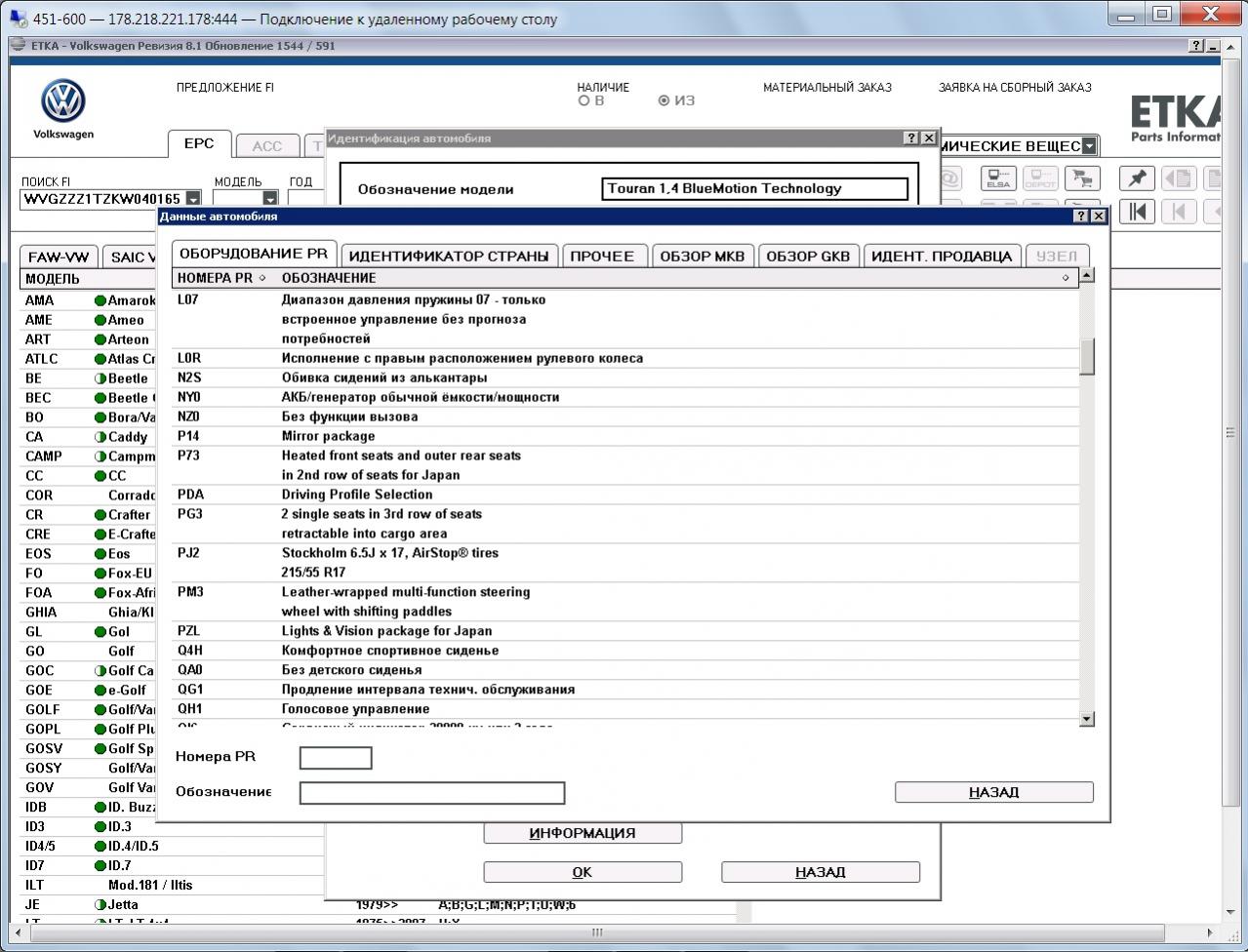Select PR row PJ2 Stockholm wheels
The height and width of the screenshot is (952, 1248).
click(x=626, y=563)
